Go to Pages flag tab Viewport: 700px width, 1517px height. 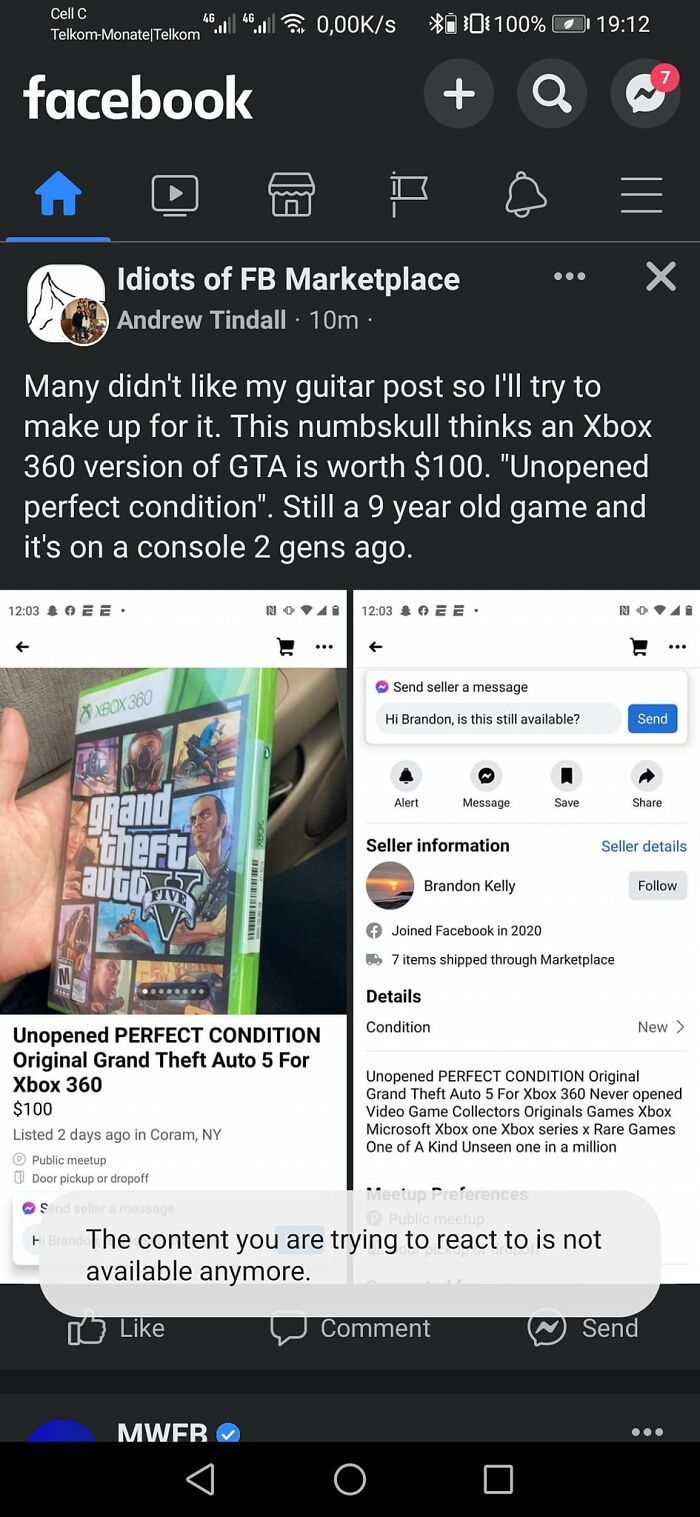pyautogui.click(x=408, y=194)
